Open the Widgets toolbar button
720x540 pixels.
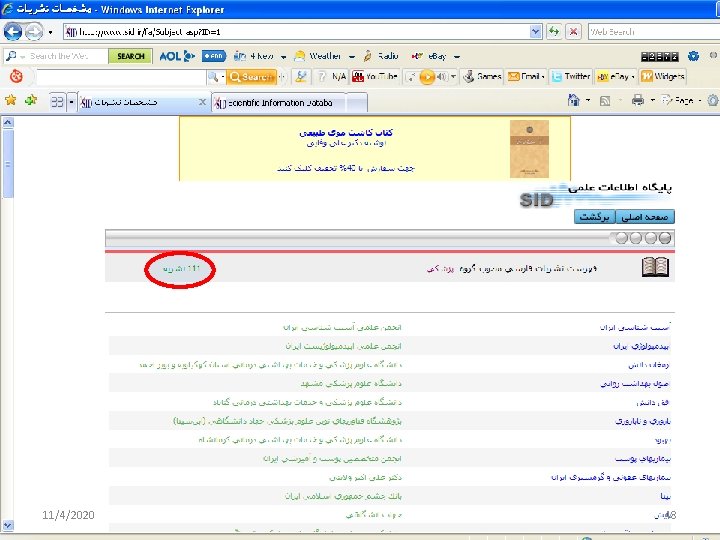click(663, 76)
